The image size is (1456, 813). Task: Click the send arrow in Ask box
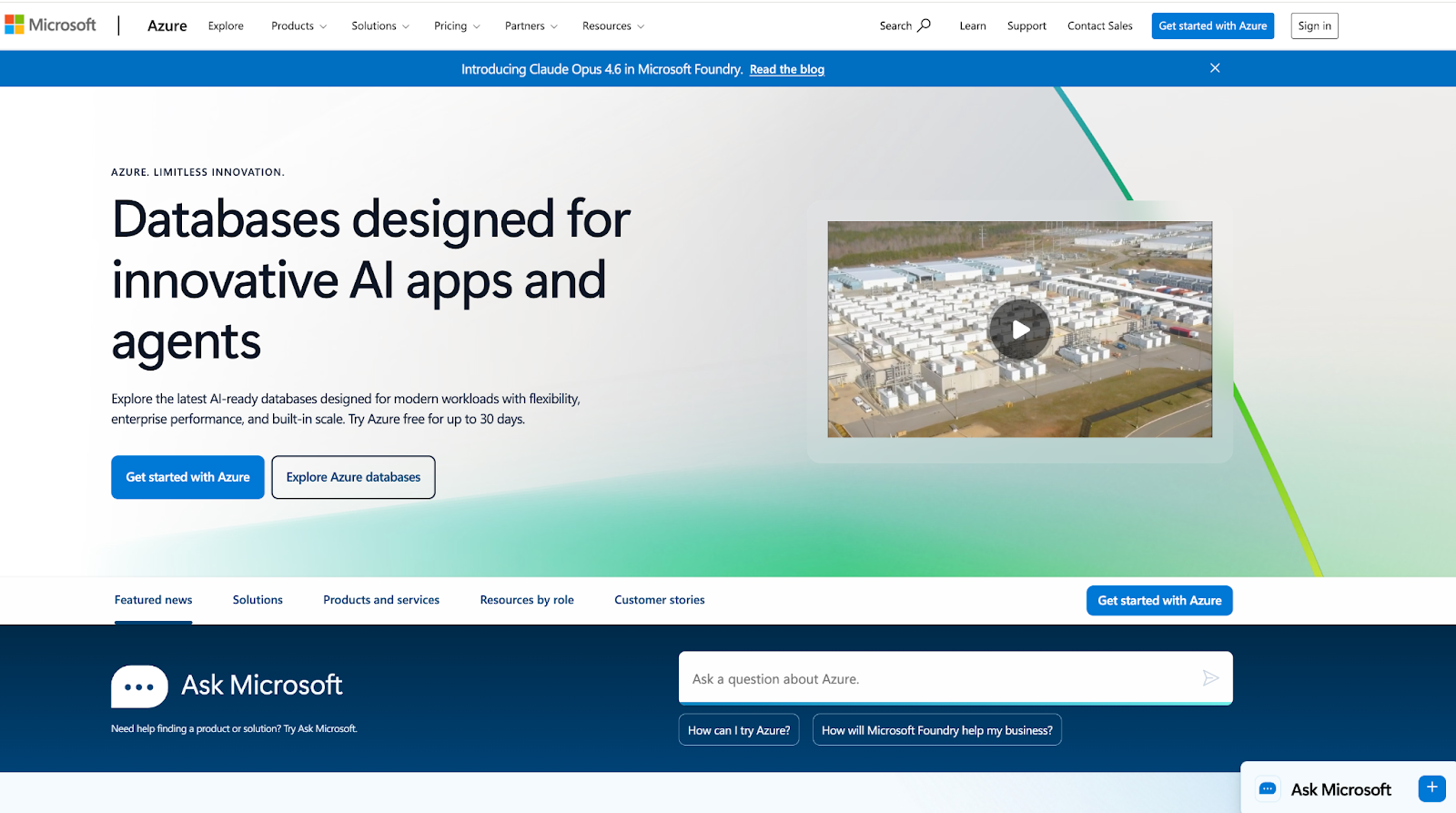pos(1210,678)
